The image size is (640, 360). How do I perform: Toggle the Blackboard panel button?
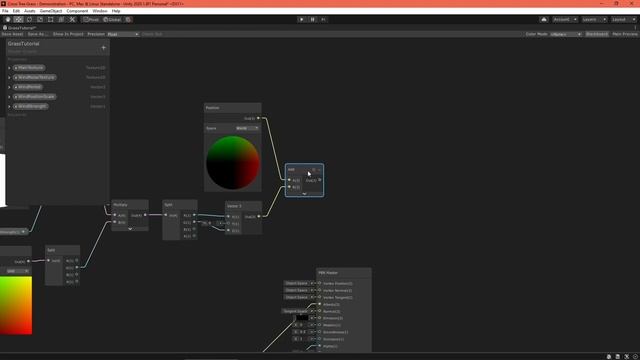[597, 34]
